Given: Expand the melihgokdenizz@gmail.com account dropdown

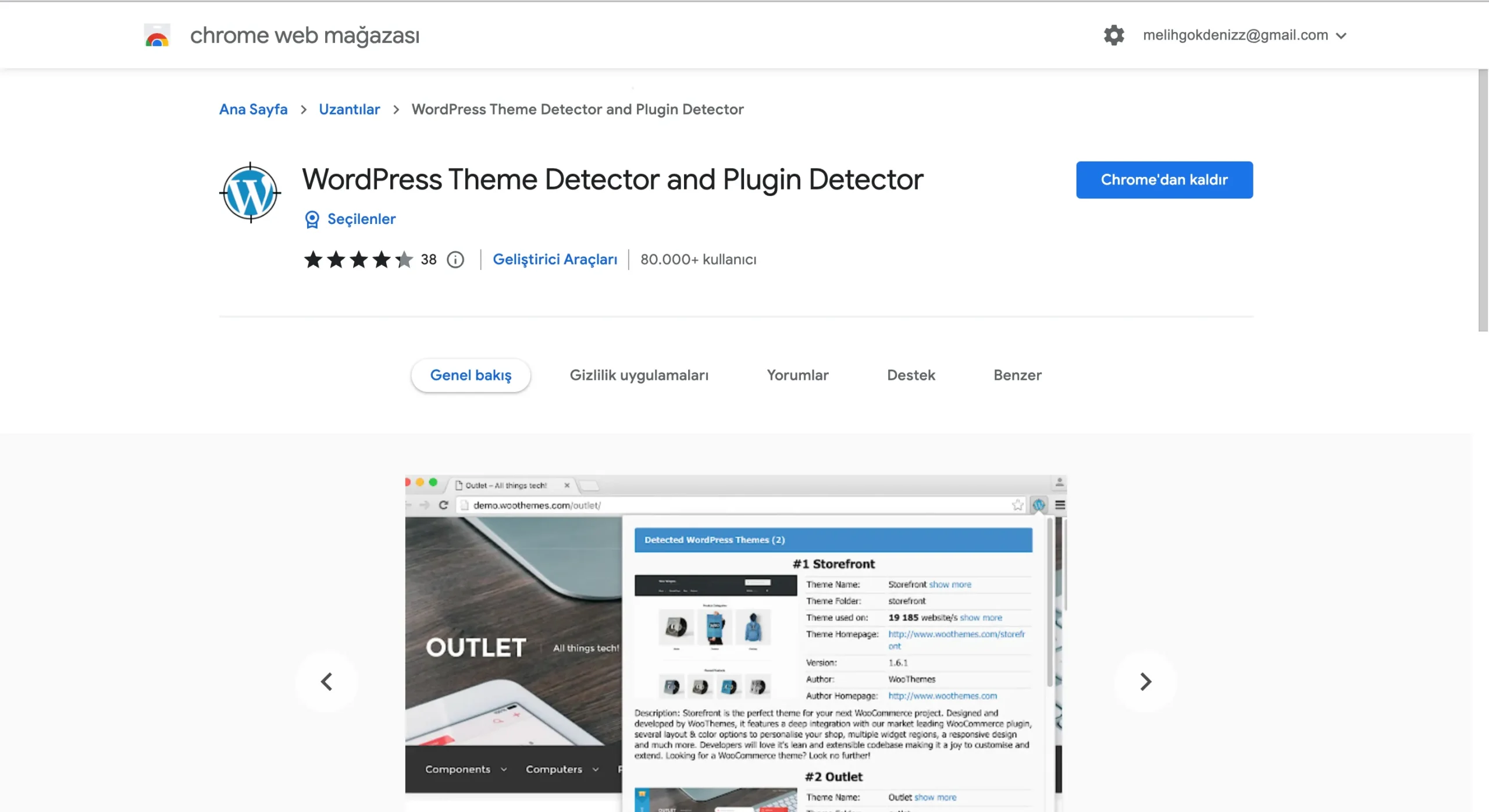Looking at the screenshot, I should pyautogui.click(x=1245, y=35).
